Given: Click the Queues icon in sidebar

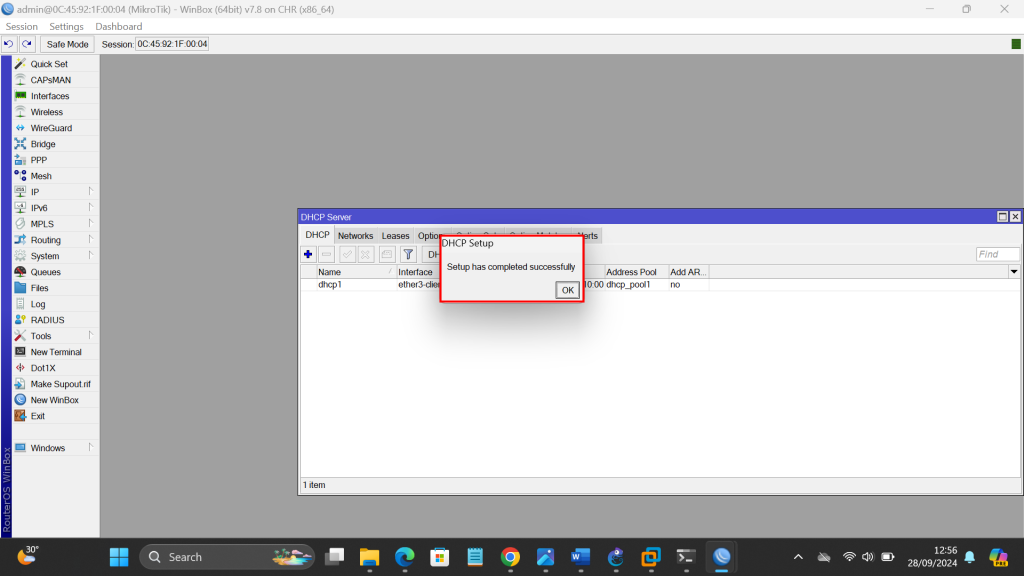Looking at the screenshot, I should 20,272.
